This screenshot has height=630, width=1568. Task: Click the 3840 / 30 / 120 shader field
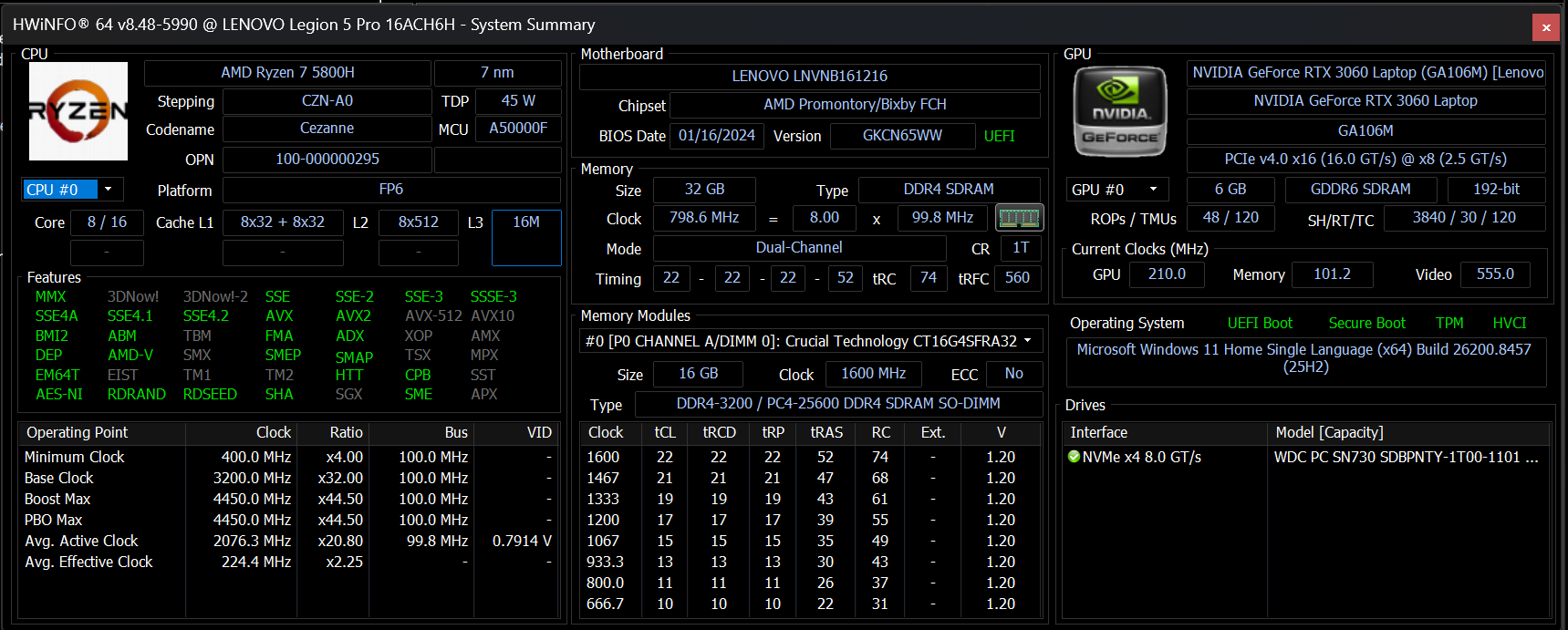(1464, 218)
